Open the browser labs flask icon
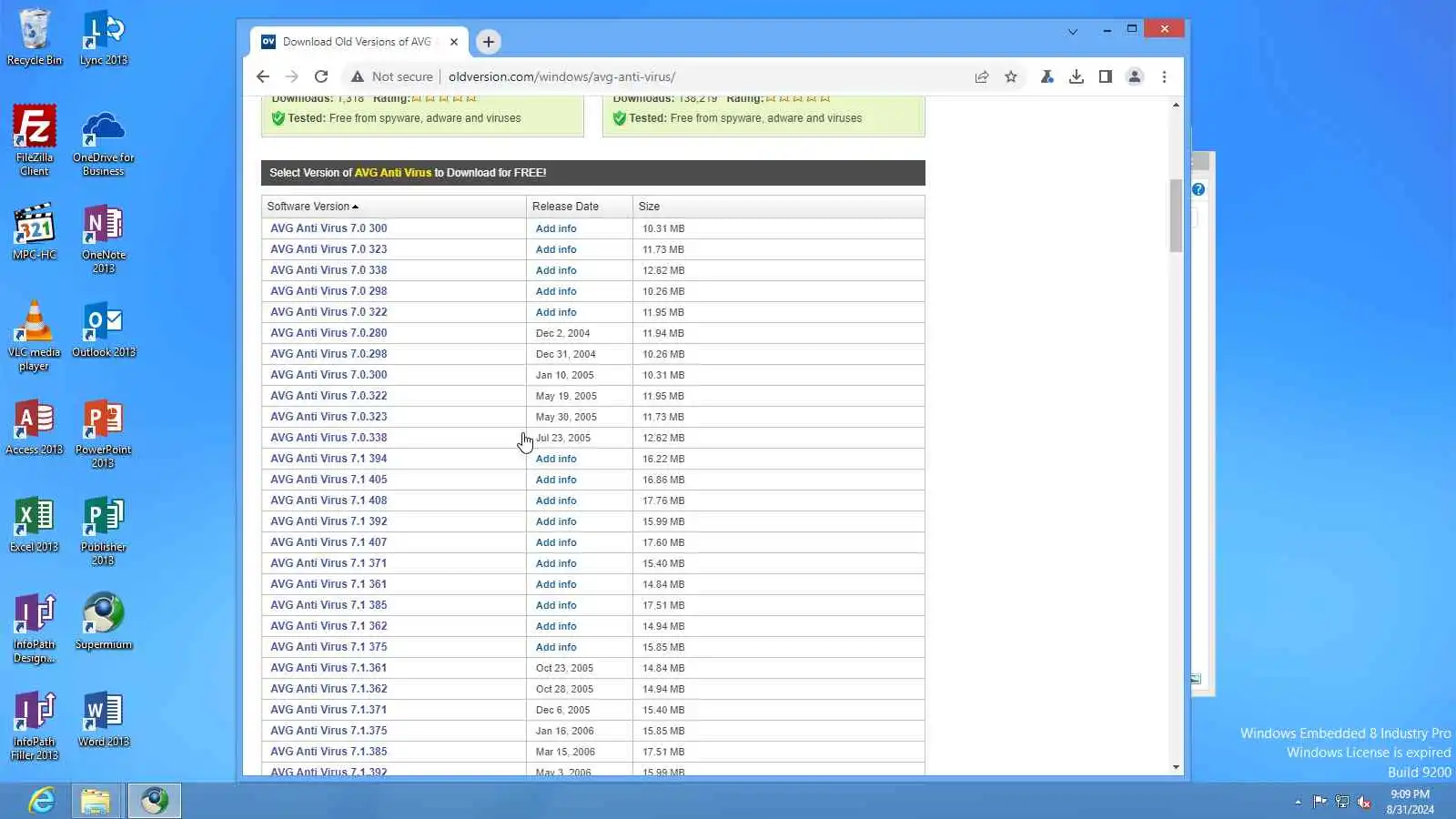 pos(1047,77)
